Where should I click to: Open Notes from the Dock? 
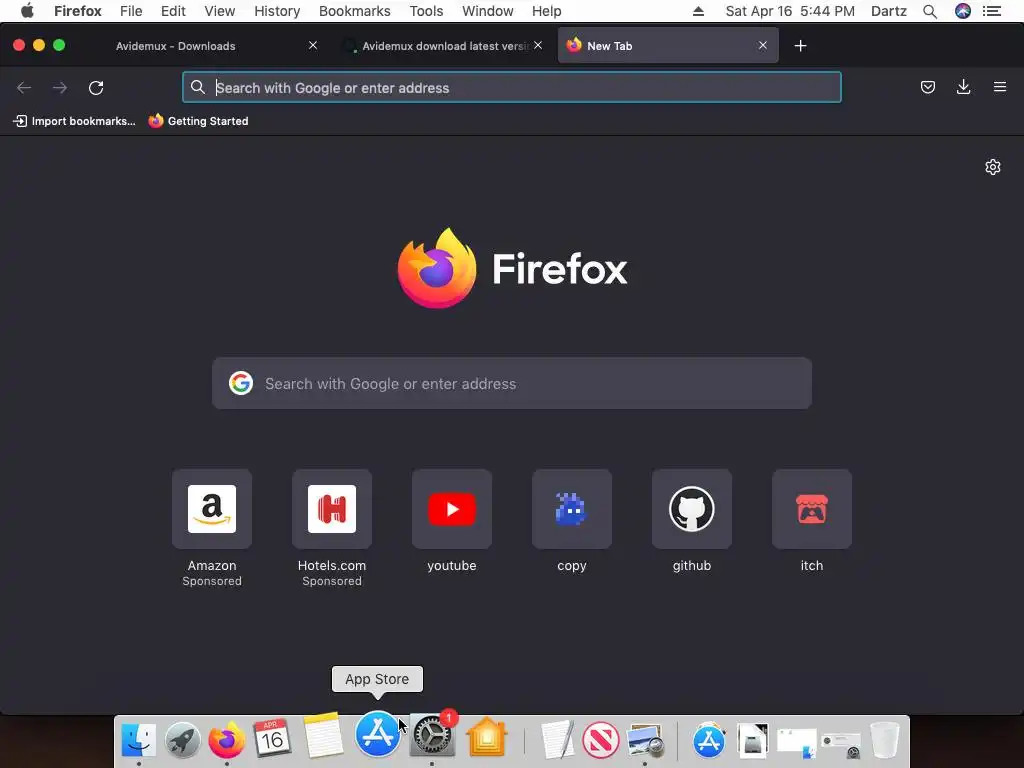pyautogui.click(x=323, y=737)
